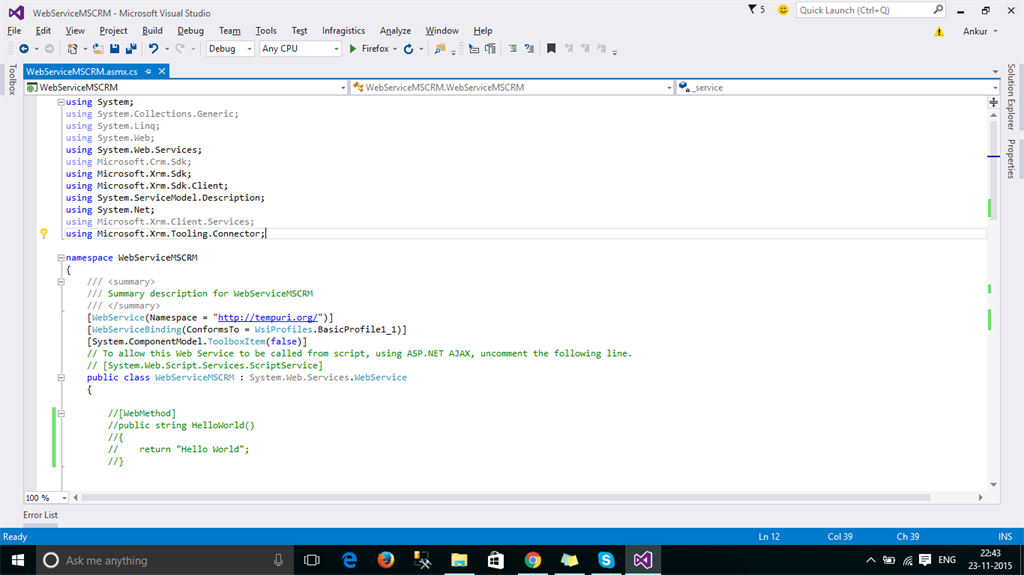1024x575 pixels.
Task: Click the feedback smiley face icon
Action: point(782,10)
